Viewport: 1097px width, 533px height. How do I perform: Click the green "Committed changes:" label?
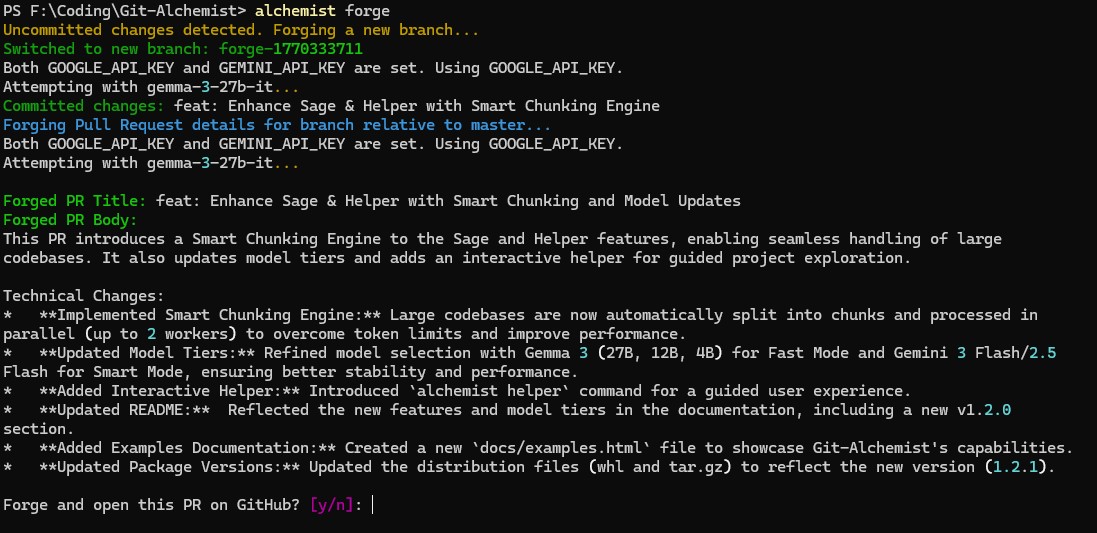(x=85, y=106)
